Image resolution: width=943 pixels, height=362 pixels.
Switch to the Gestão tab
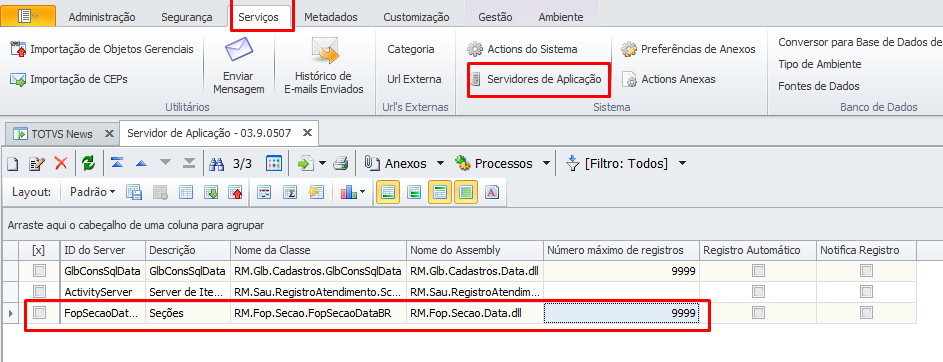[x=496, y=17]
